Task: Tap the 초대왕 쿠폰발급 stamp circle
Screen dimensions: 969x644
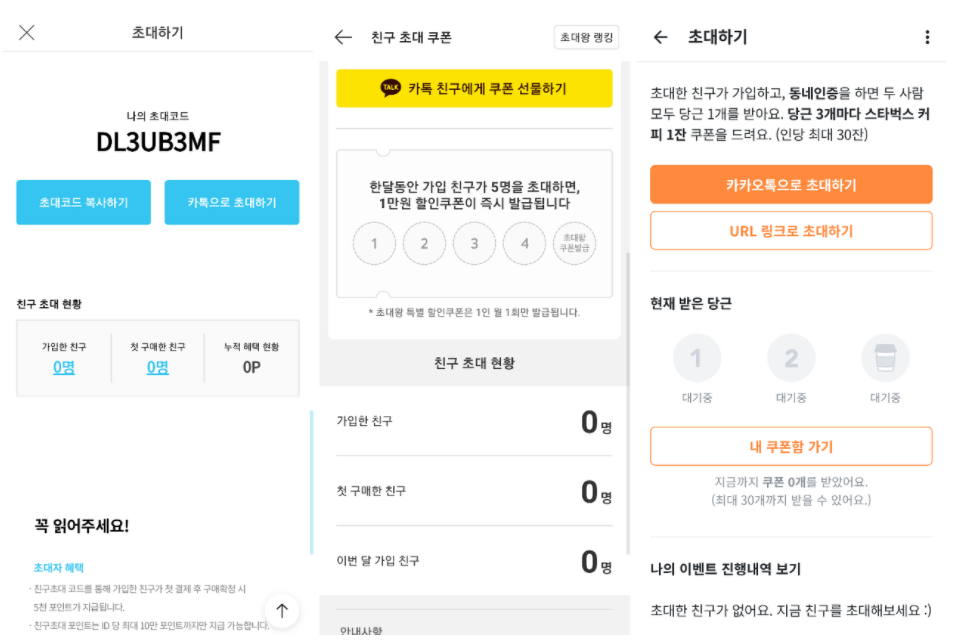Action: (x=574, y=244)
